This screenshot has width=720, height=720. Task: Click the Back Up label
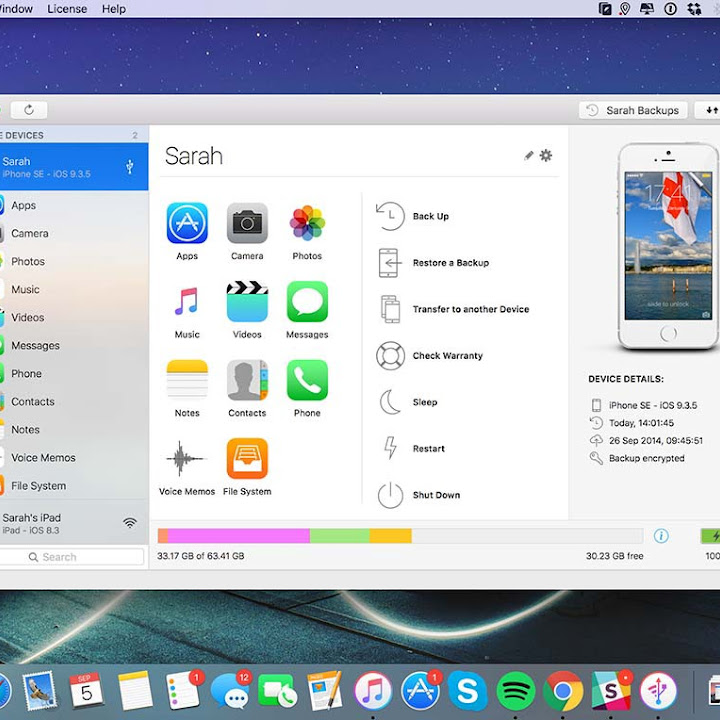point(431,216)
